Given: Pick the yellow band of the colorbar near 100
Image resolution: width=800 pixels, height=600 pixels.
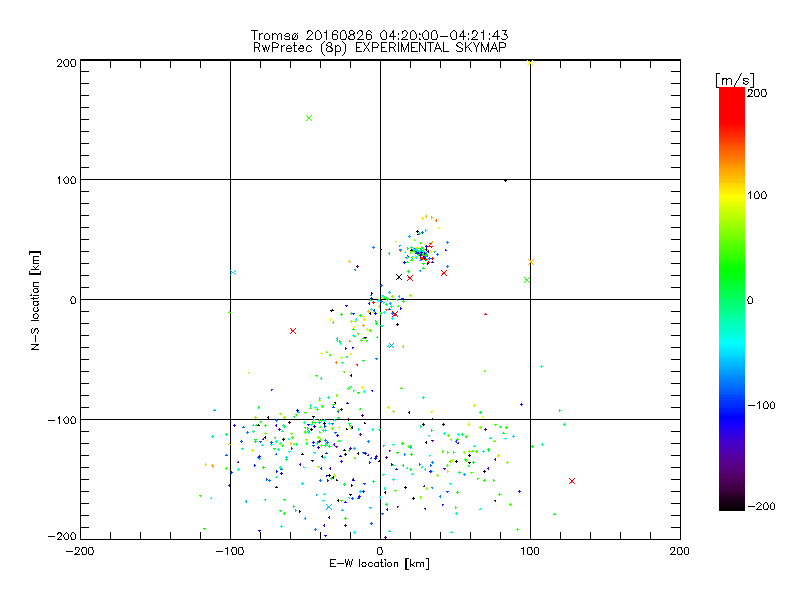Looking at the screenshot, I should click(x=732, y=195).
